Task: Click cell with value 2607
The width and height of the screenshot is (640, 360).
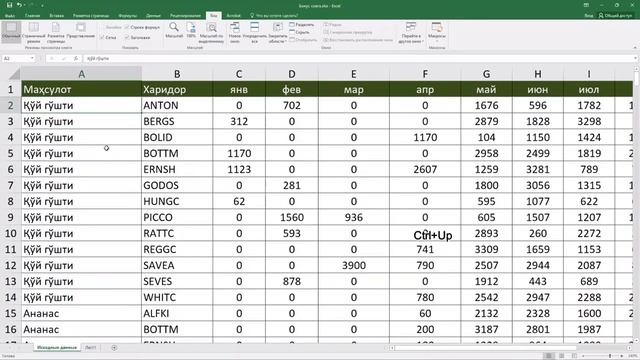Action: click(425, 169)
